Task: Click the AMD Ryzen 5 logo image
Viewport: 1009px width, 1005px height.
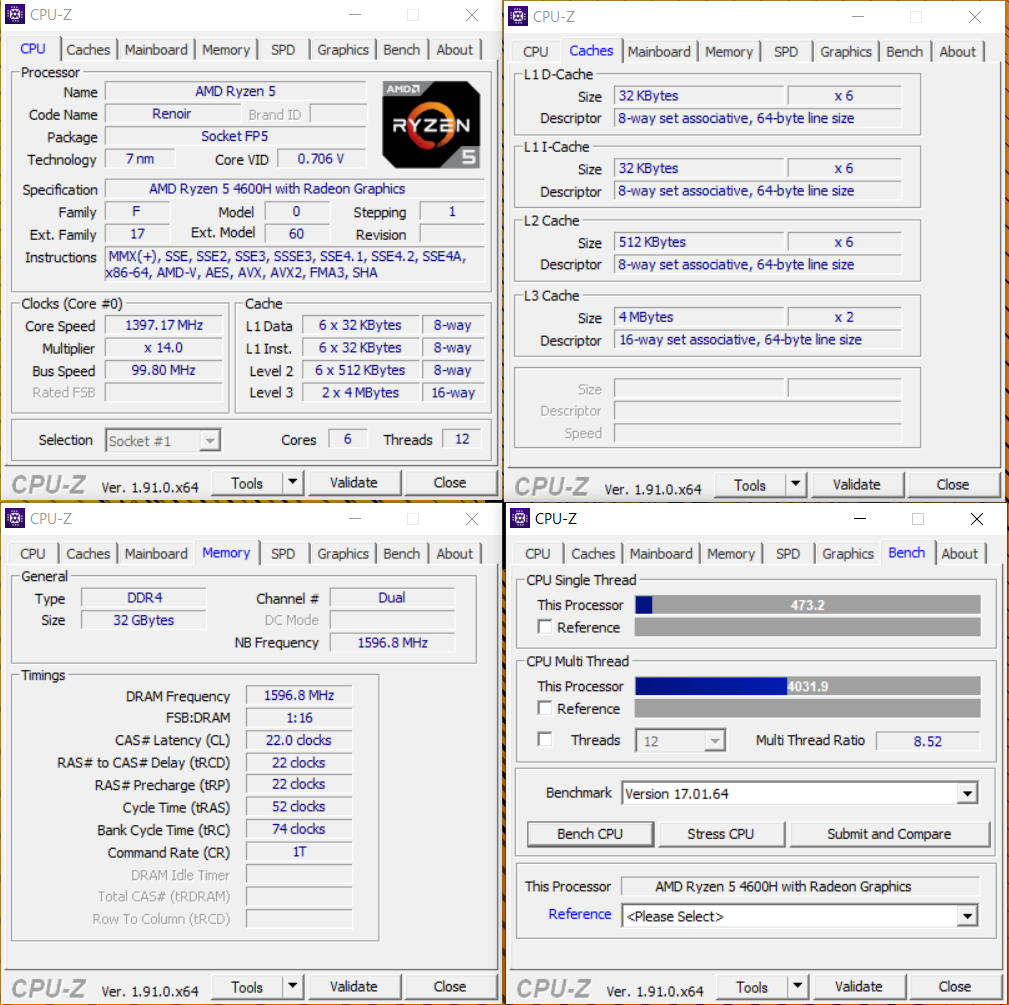Action: coord(431,124)
